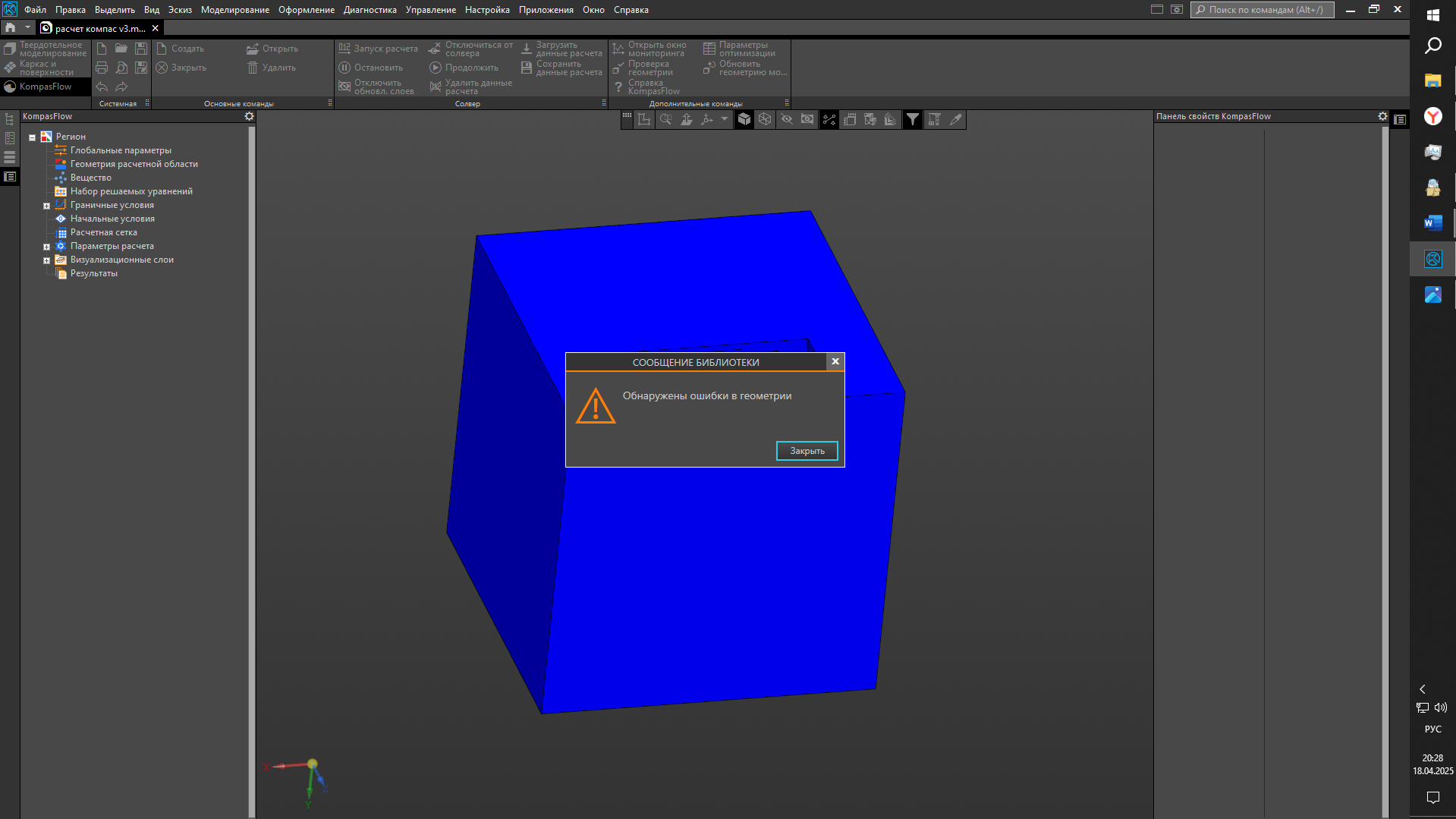Open the orientation dropdown arrow in view toolbar
This screenshot has height=819, width=1456.
coord(724,119)
